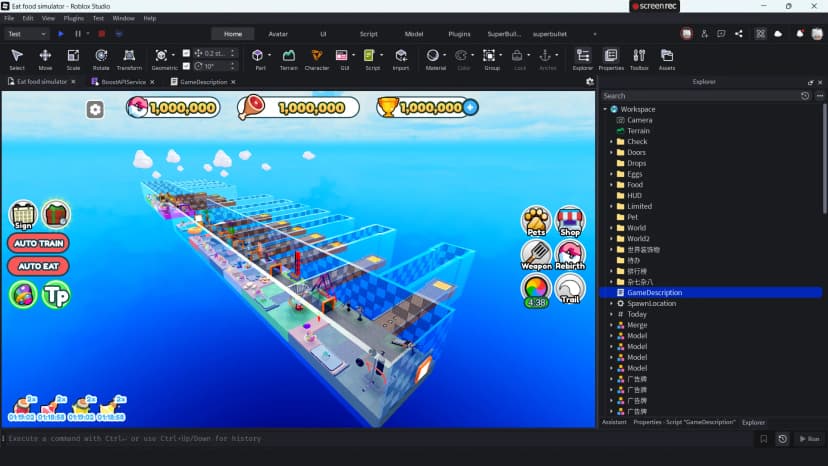Toggle the Properties panel button

coord(611,59)
